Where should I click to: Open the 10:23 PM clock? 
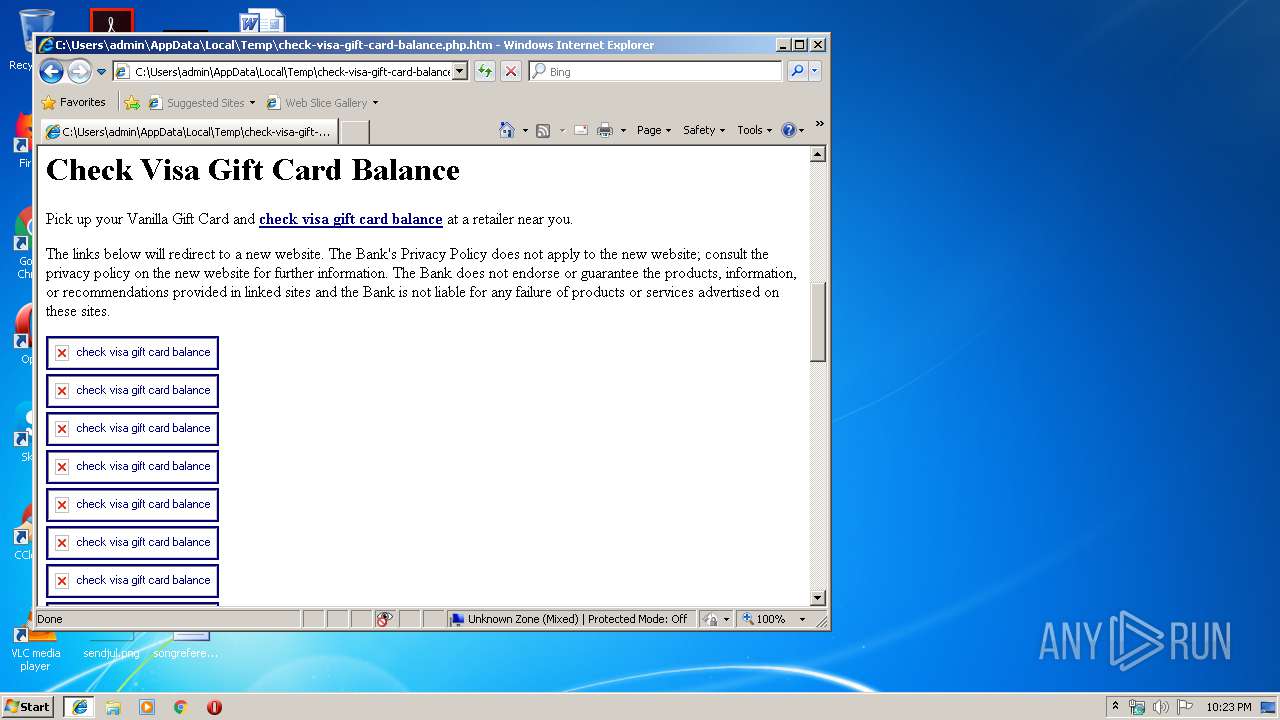(1228, 707)
